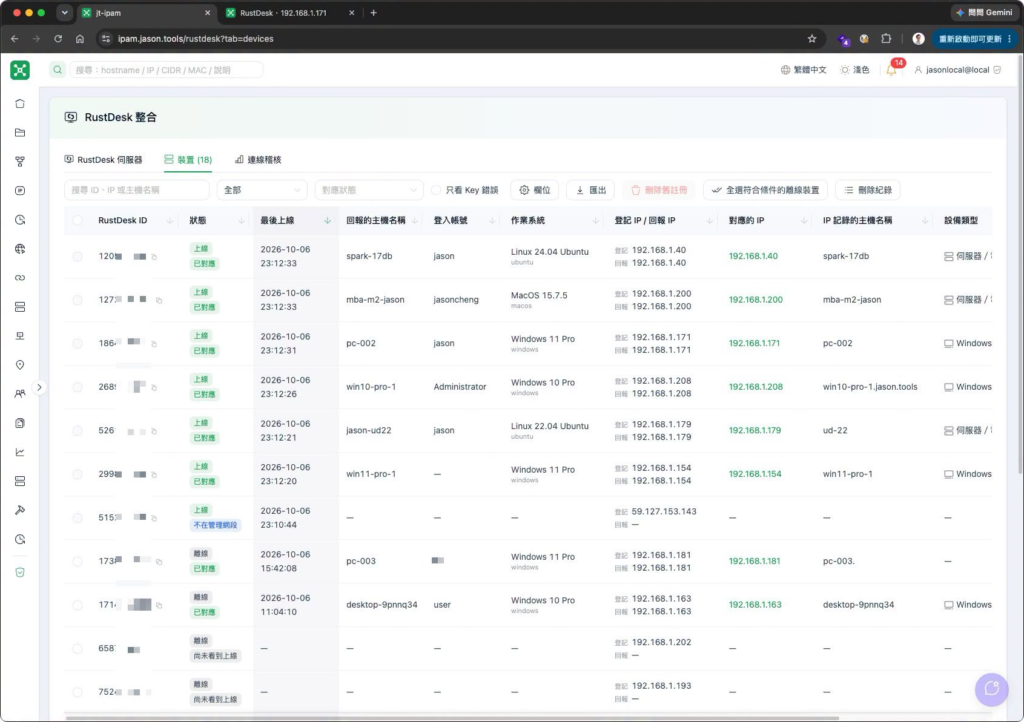1024x722 pixels.
Task: Copy RustDesk ID of spark-17db row
Action: click(x=155, y=257)
